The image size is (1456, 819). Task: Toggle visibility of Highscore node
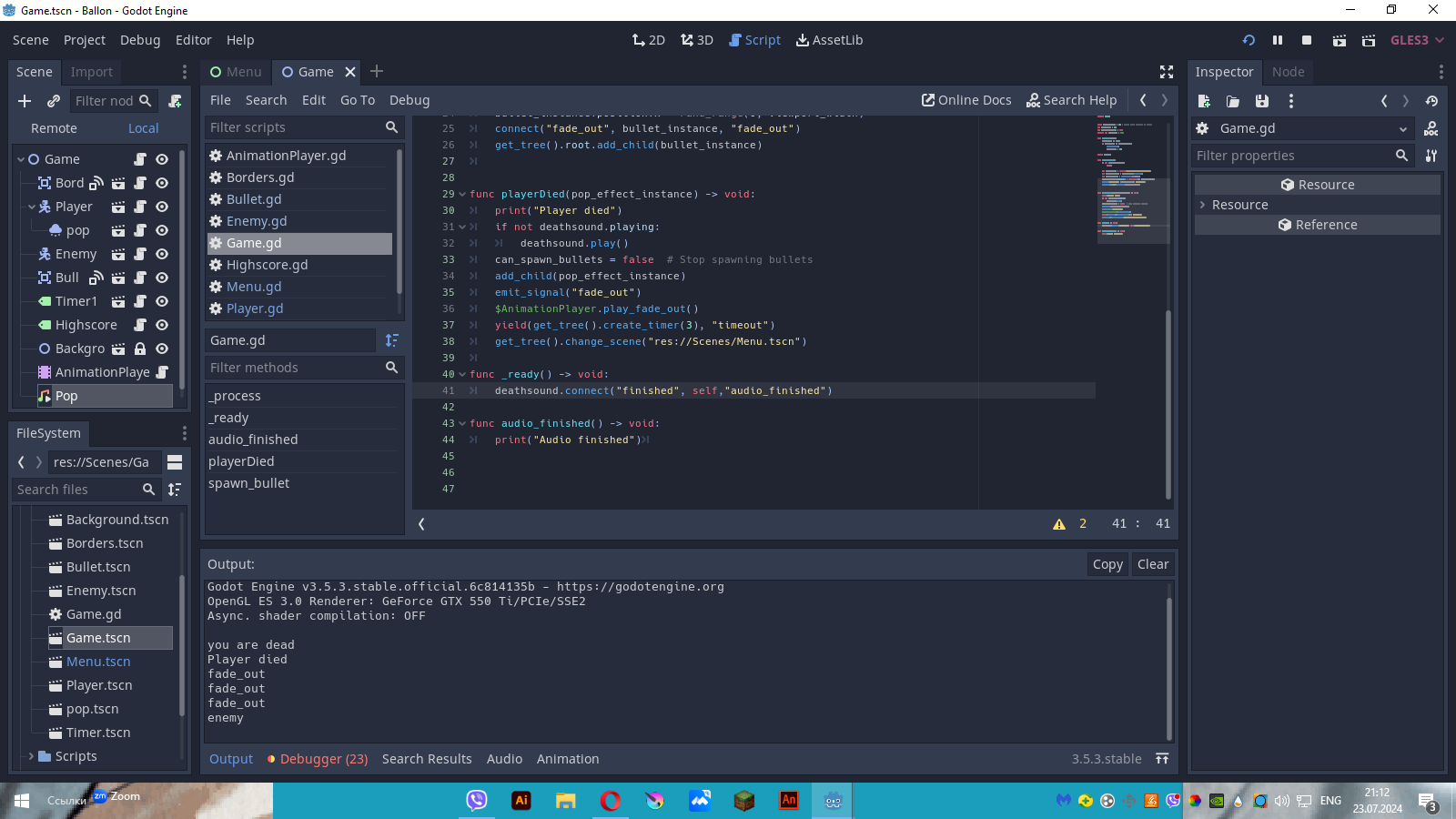[162, 325]
